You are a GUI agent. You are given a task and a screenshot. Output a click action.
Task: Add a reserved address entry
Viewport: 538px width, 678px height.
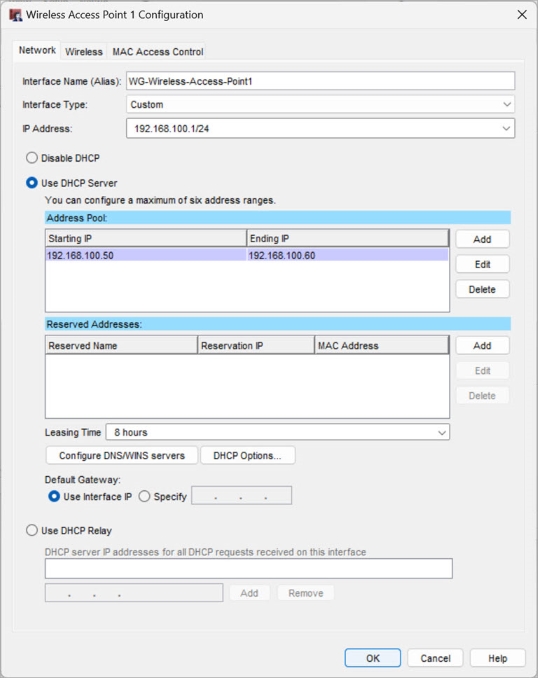[x=482, y=346]
